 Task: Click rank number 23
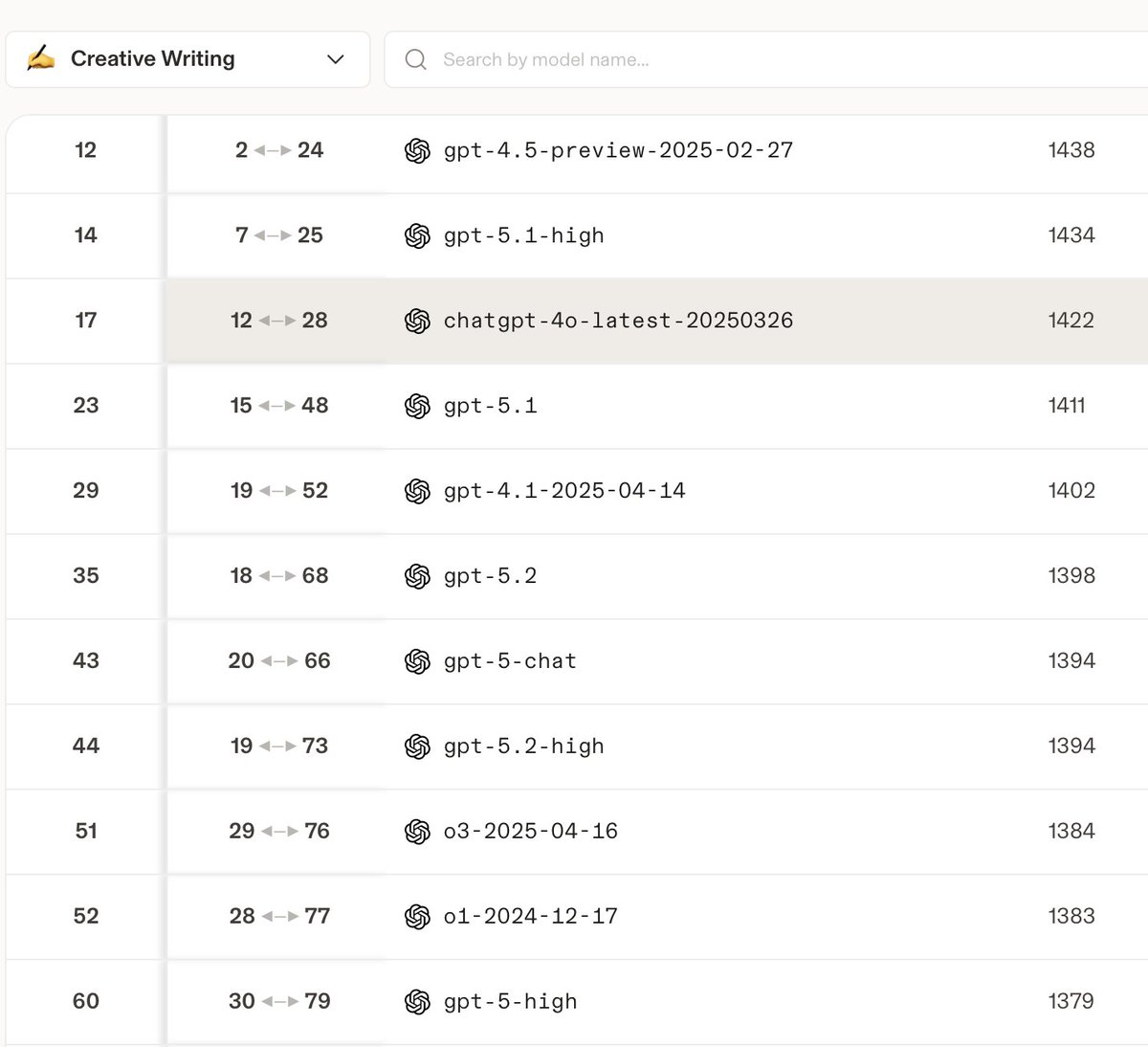85,406
